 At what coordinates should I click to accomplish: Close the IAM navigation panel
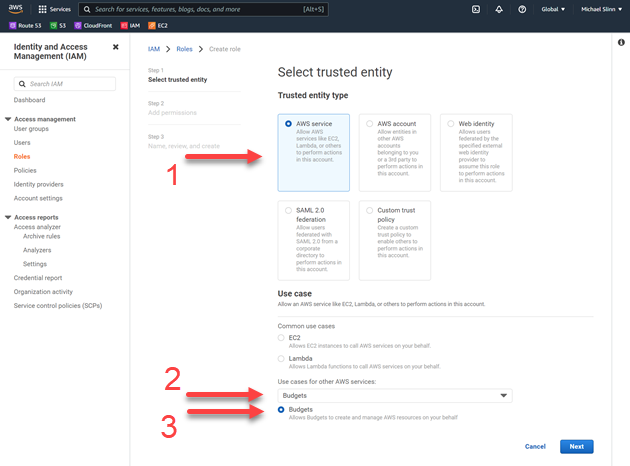(115, 47)
